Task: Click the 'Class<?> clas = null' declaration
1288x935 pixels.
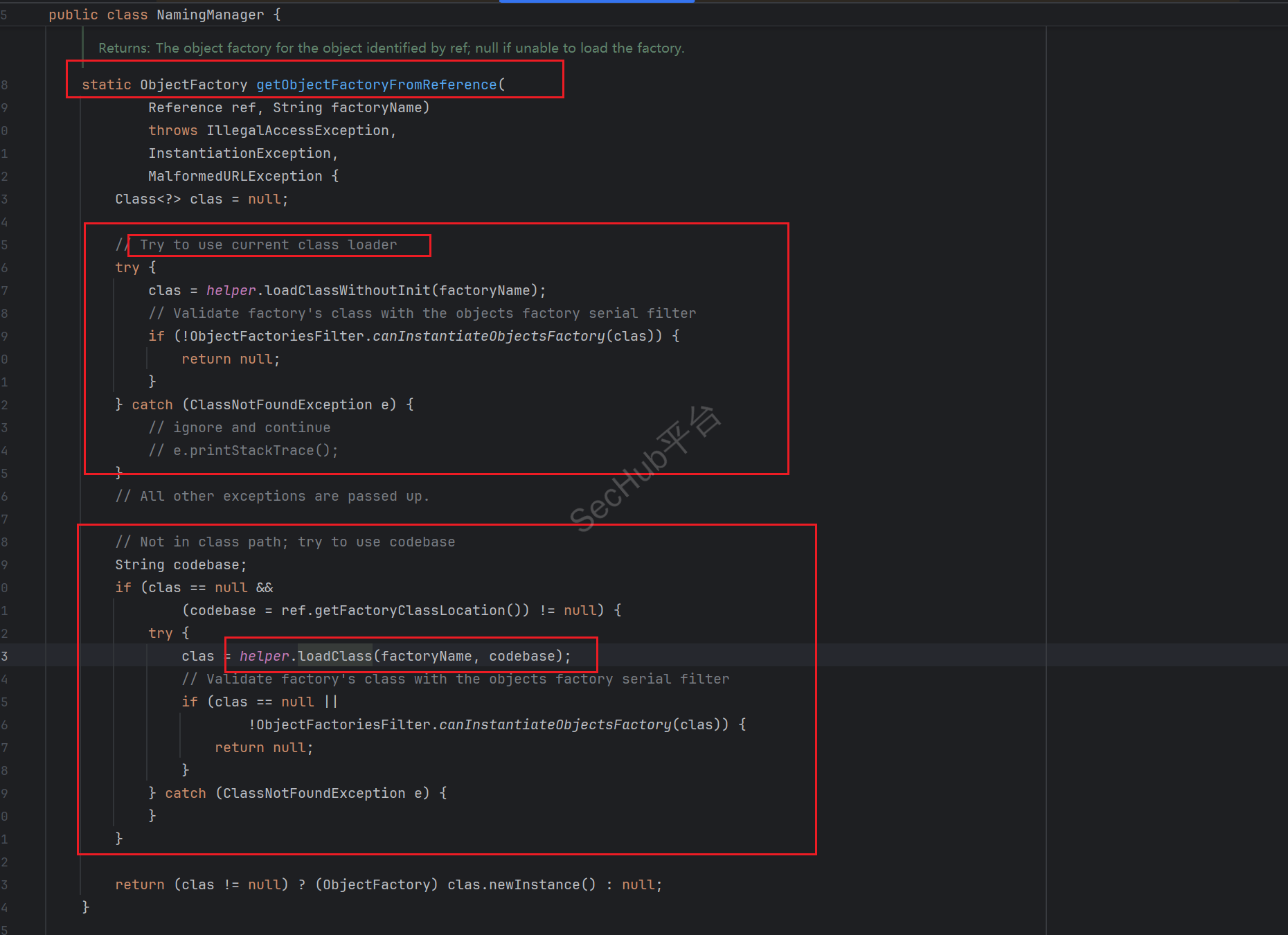Action: pos(201,199)
